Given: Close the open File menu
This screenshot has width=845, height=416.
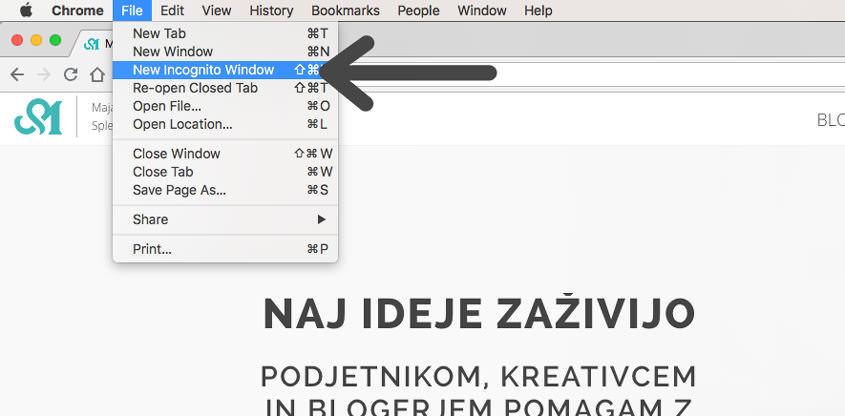Looking at the screenshot, I should click(x=132, y=10).
